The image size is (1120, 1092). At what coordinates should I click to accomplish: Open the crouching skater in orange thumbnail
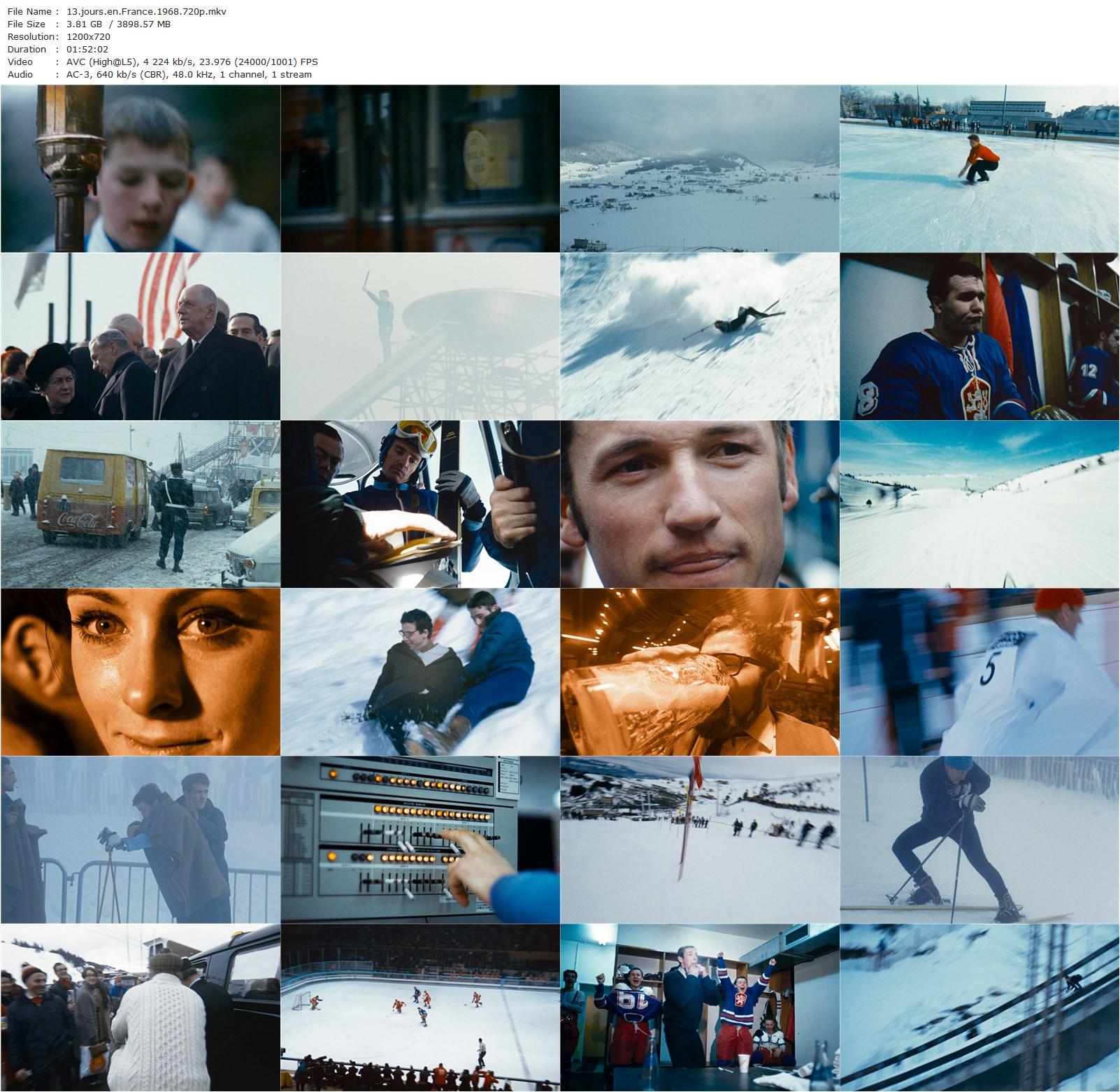pyautogui.click(x=979, y=168)
